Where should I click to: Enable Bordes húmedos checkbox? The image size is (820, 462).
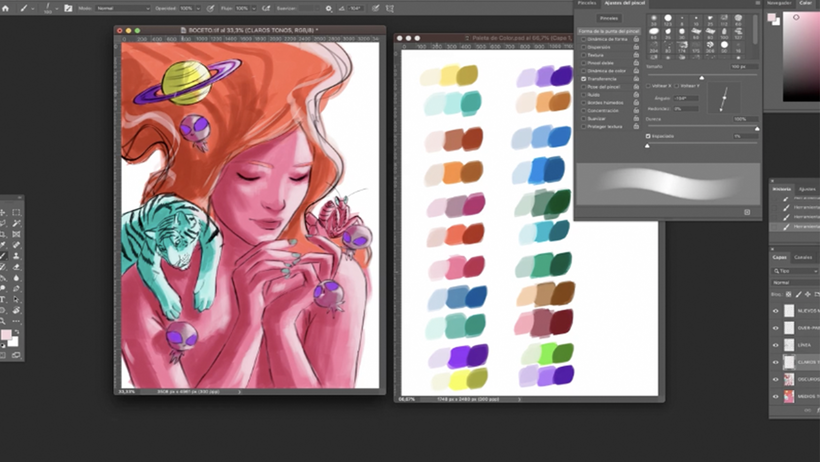tap(584, 103)
